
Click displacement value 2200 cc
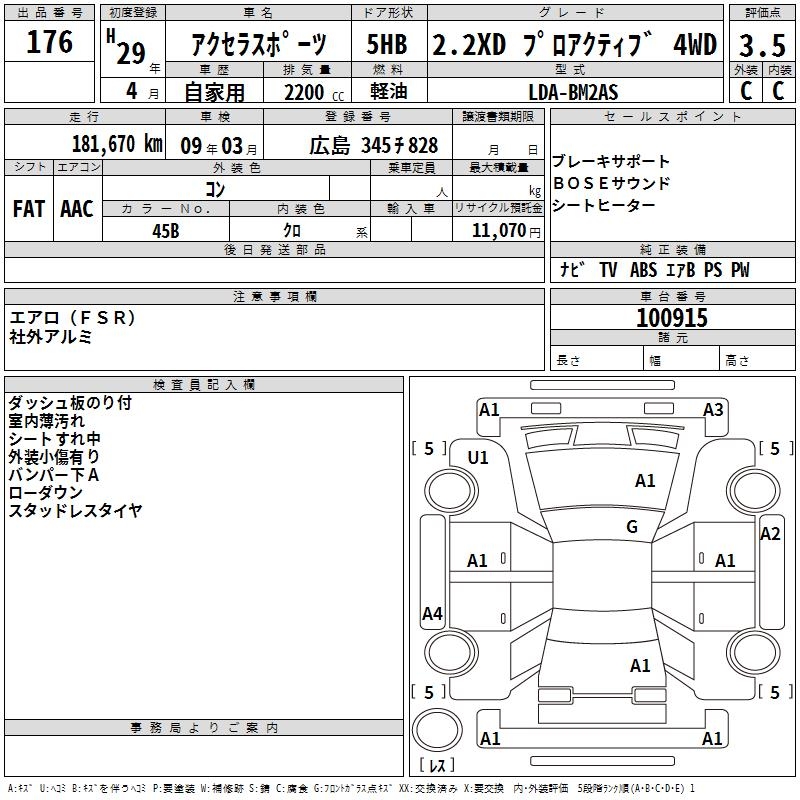click(x=314, y=93)
